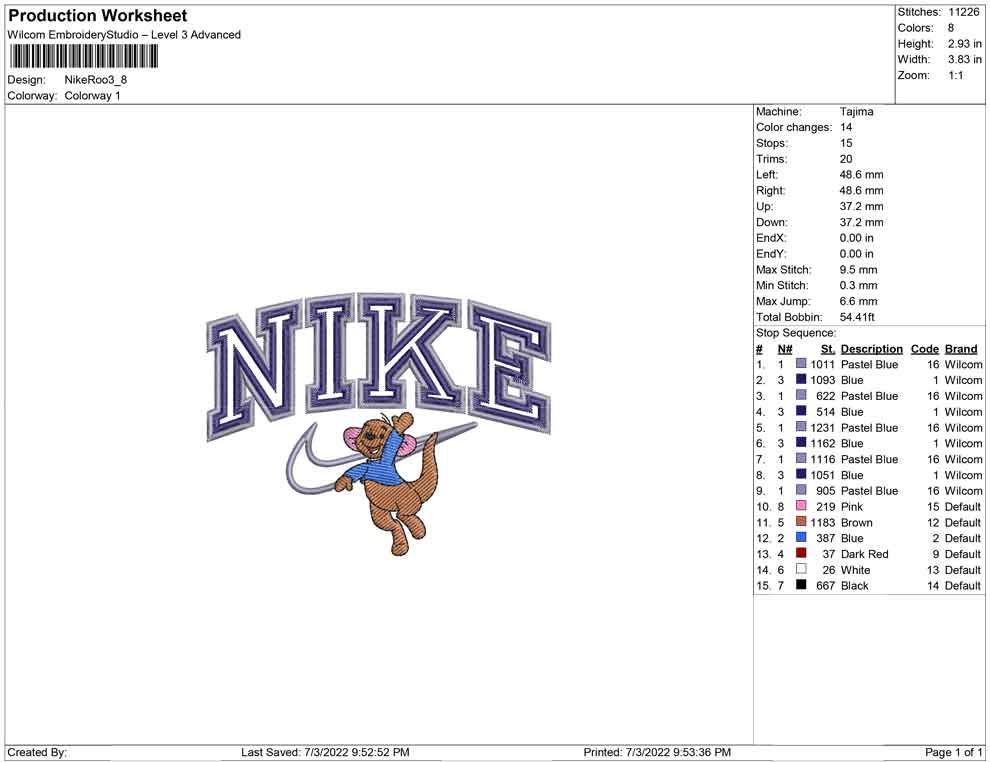
Task: Click the Colorway 1 value
Action: pos(92,96)
